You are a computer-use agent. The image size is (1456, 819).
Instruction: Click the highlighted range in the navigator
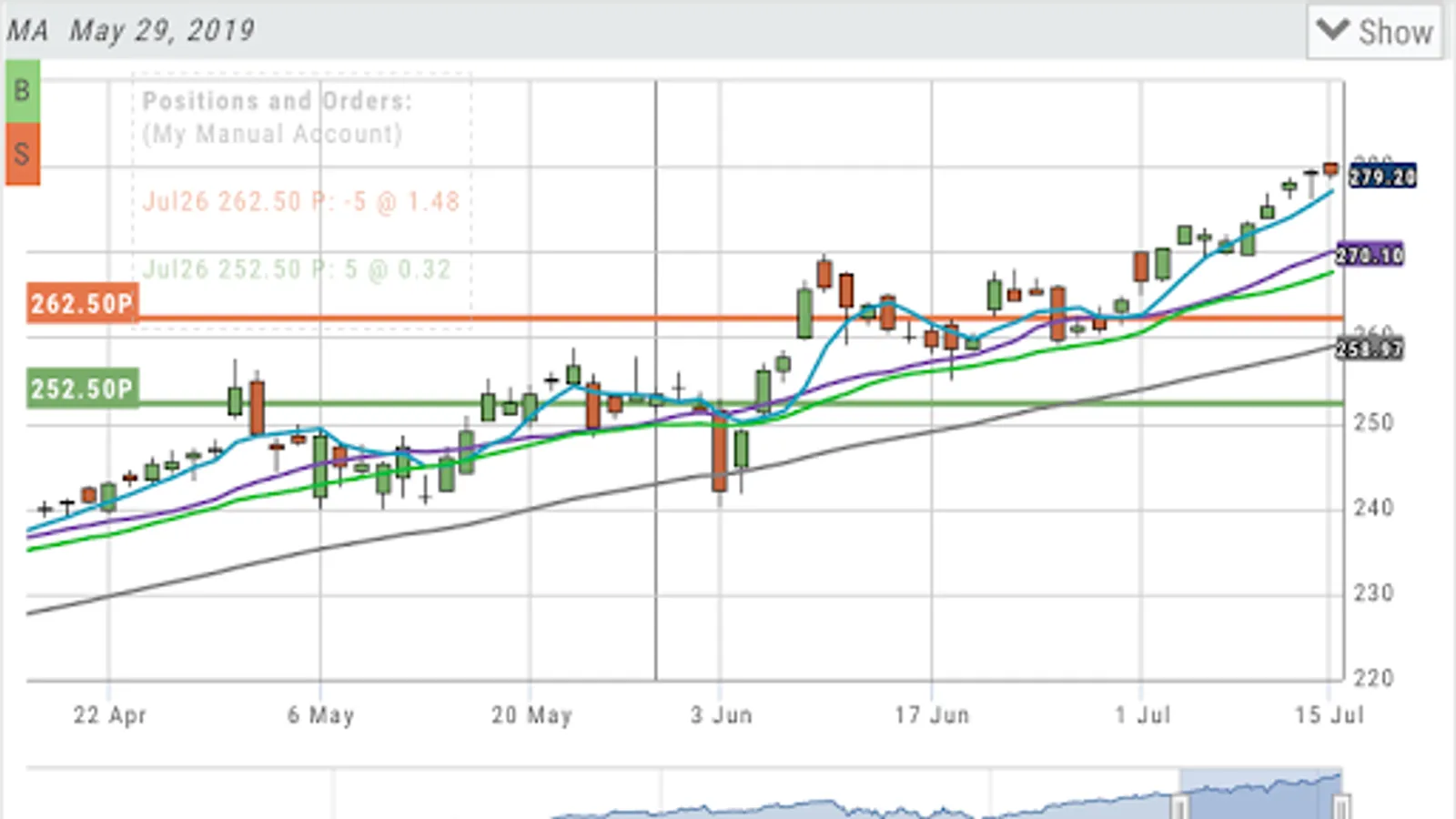(x=1260, y=795)
